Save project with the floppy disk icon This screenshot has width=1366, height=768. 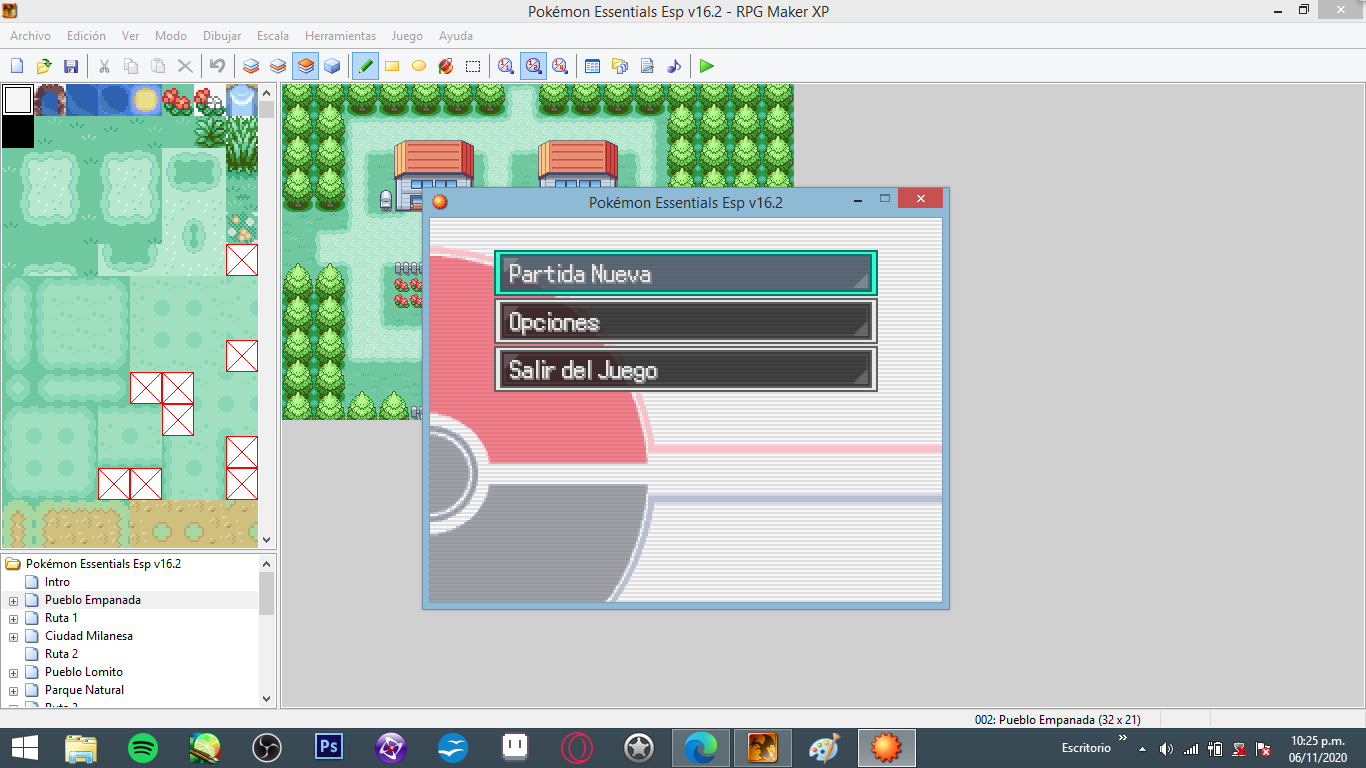71,66
